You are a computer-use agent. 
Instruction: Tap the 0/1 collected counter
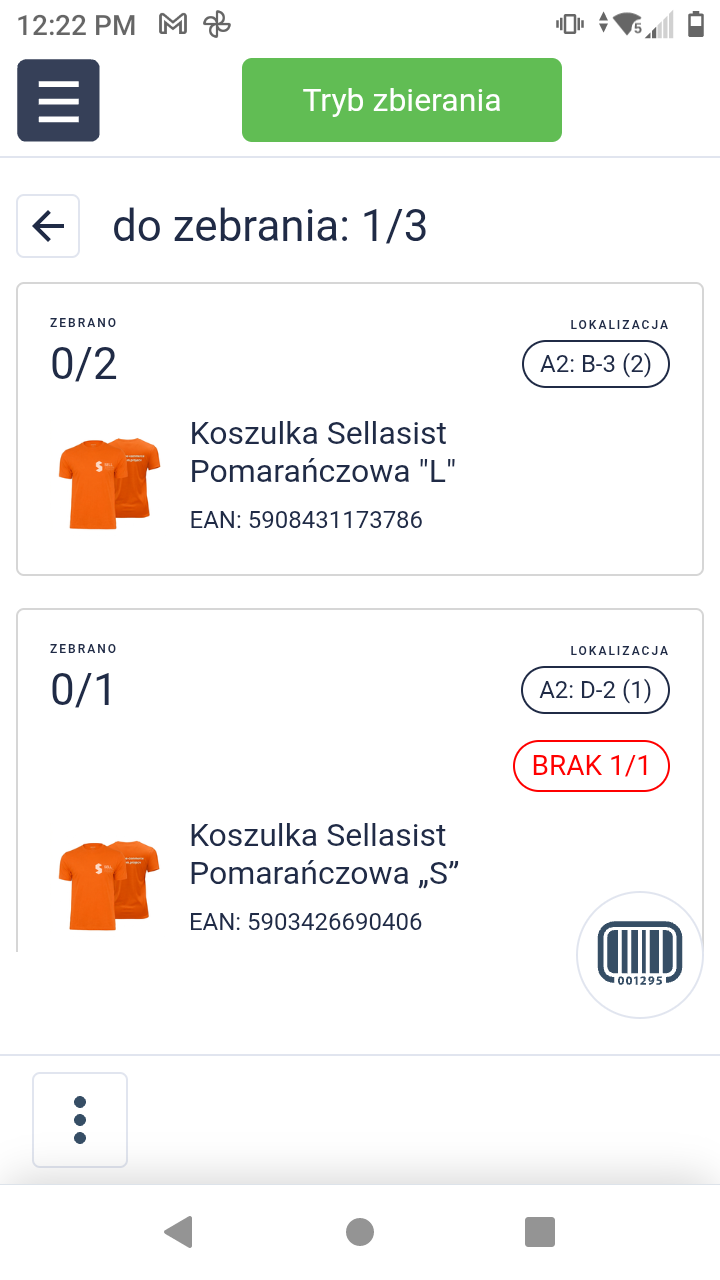click(83, 691)
